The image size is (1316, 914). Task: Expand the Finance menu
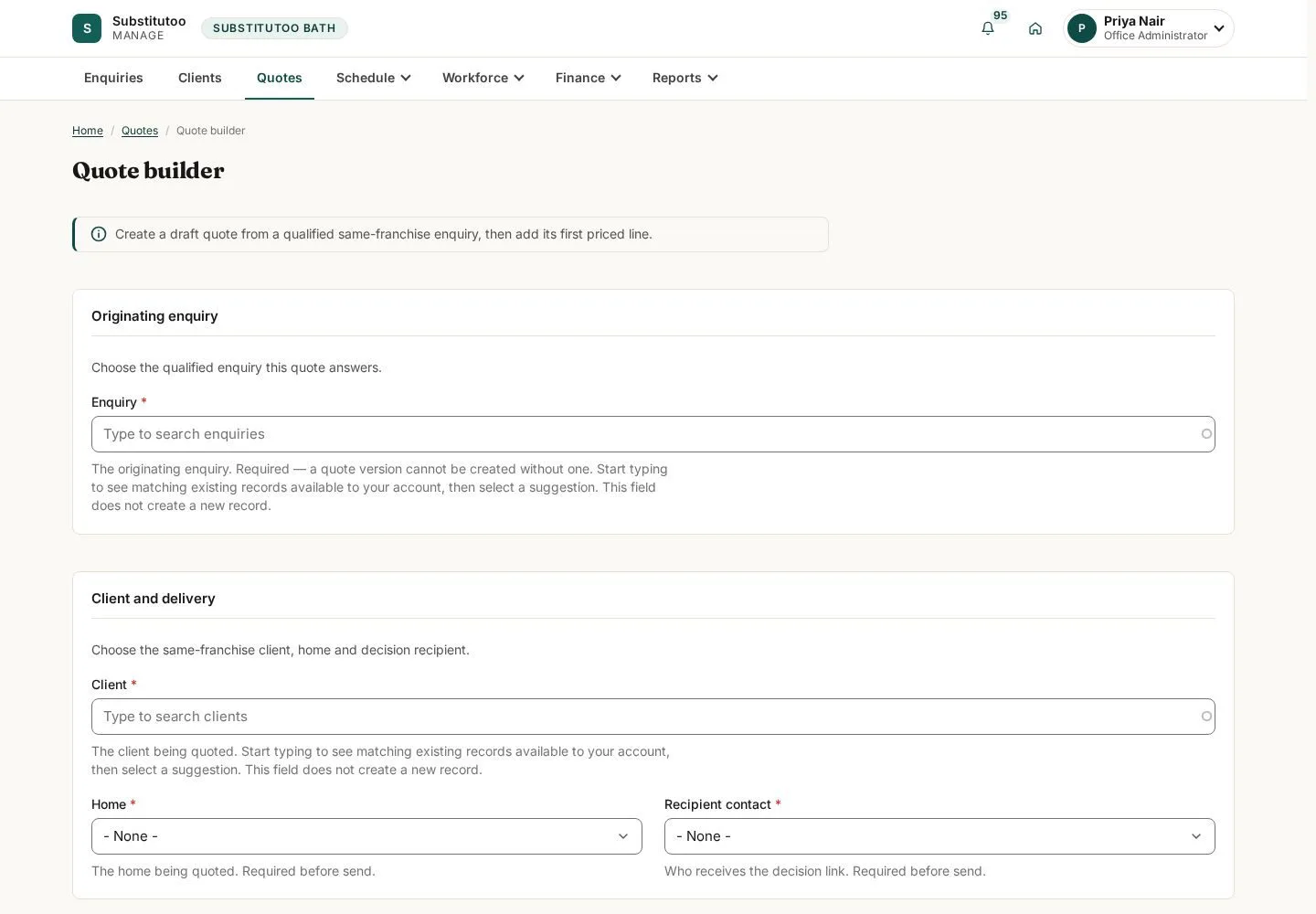coord(589,78)
